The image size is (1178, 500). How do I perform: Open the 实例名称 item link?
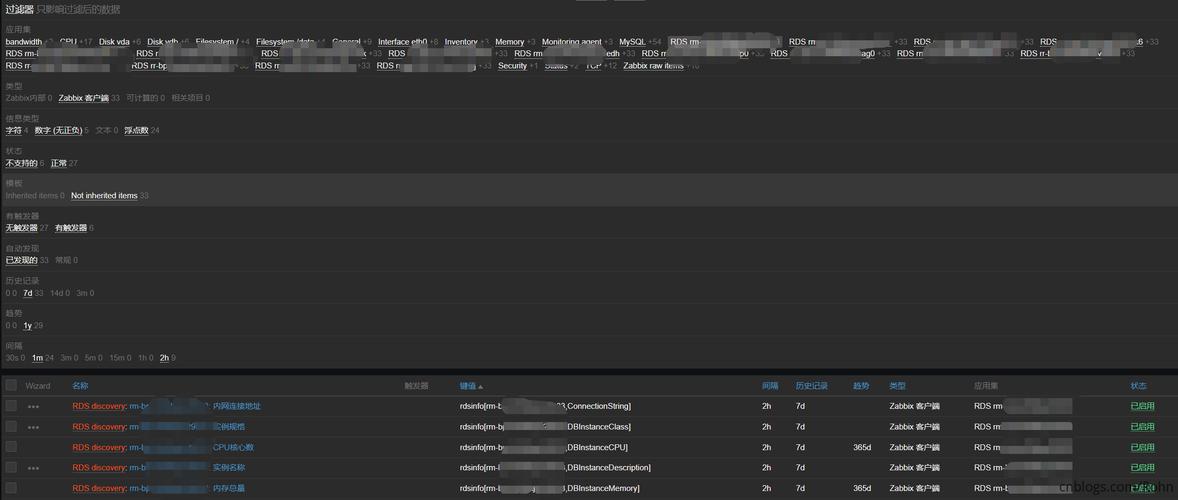pos(187,468)
